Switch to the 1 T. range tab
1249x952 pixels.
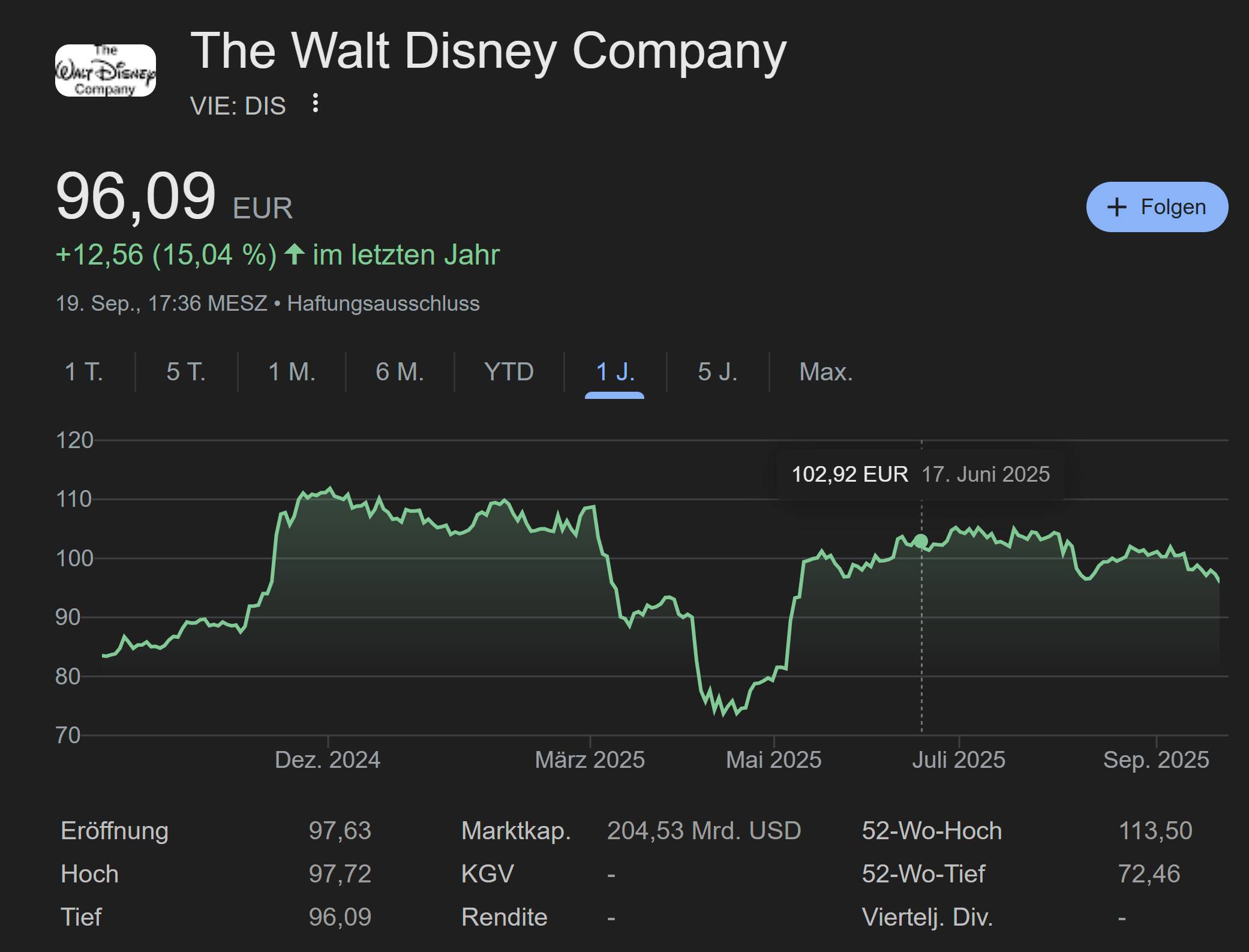pyautogui.click(x=84, y=372)
